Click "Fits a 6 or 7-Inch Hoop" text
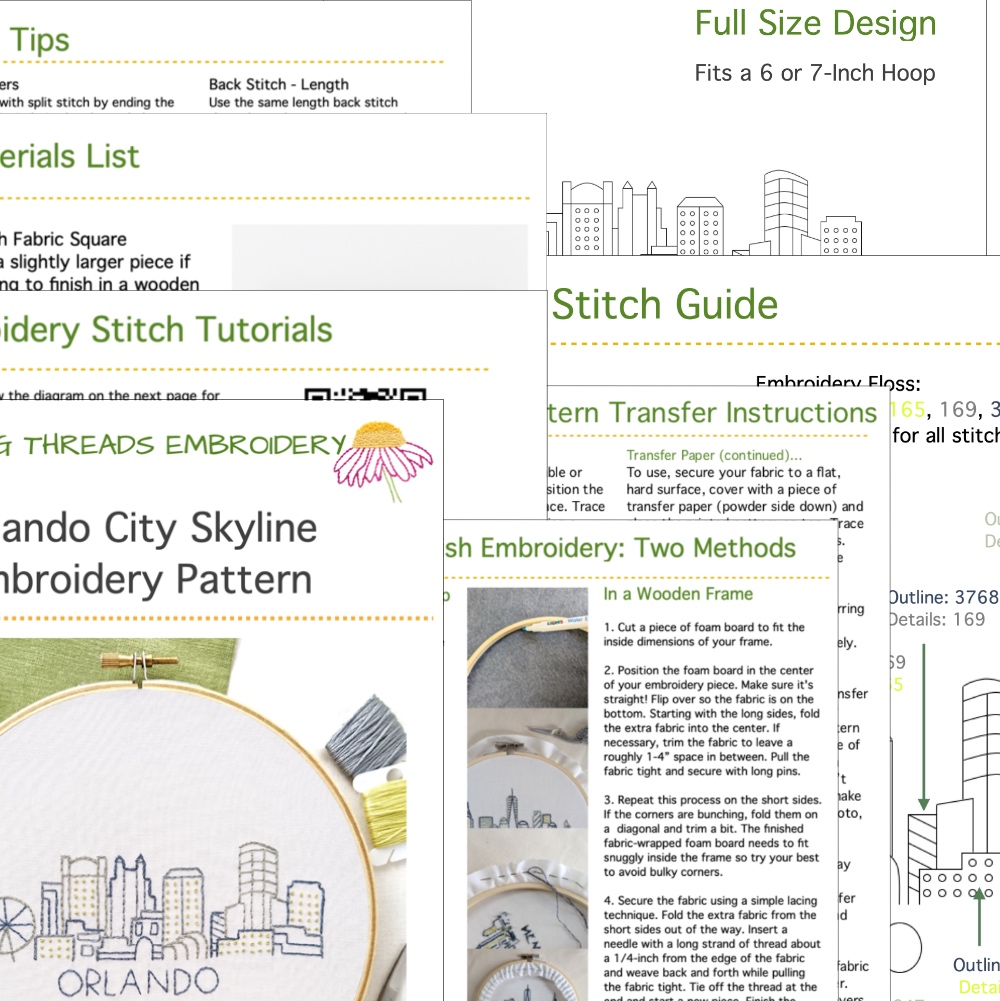1000x1001 pixels. [815, 73]
